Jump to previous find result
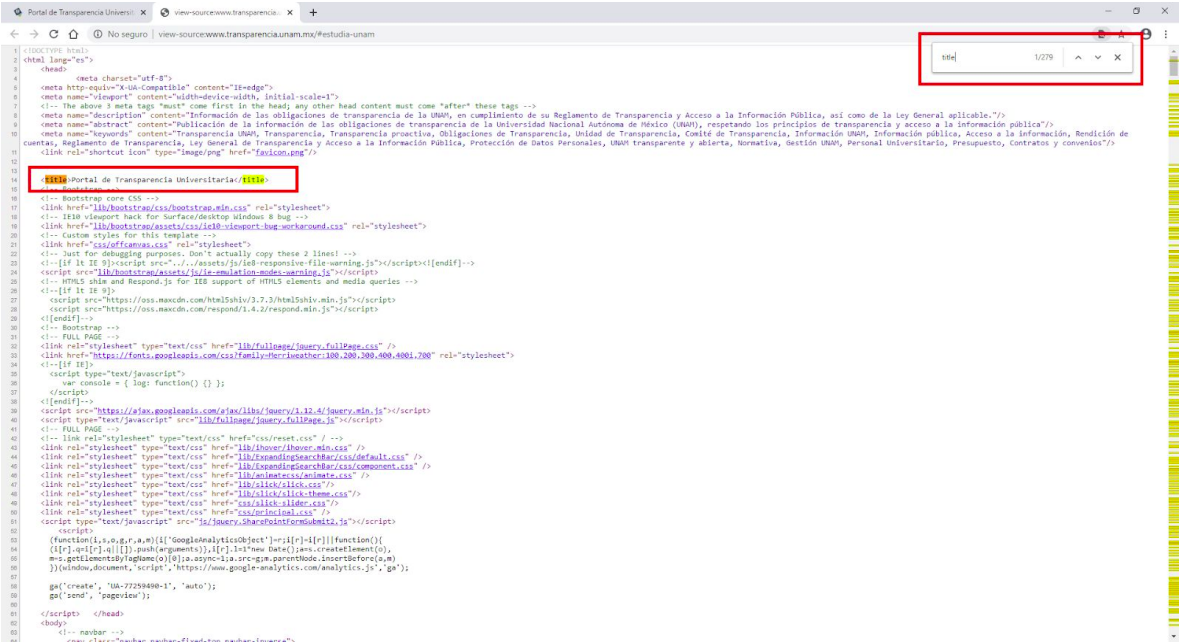This screenshot has width=1181, height=643. tap(1078, 57)
